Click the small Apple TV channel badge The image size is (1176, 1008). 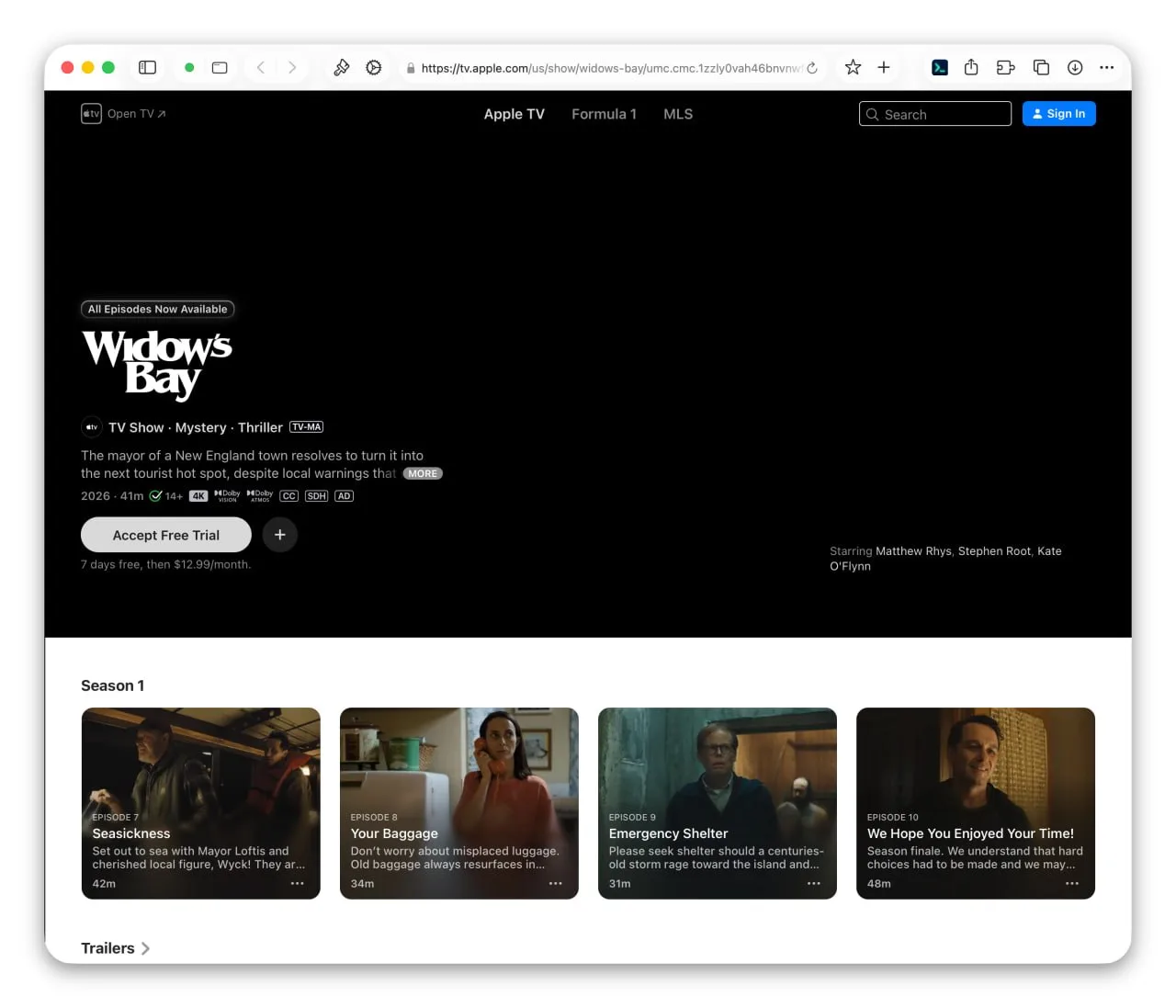coord(91,427)
